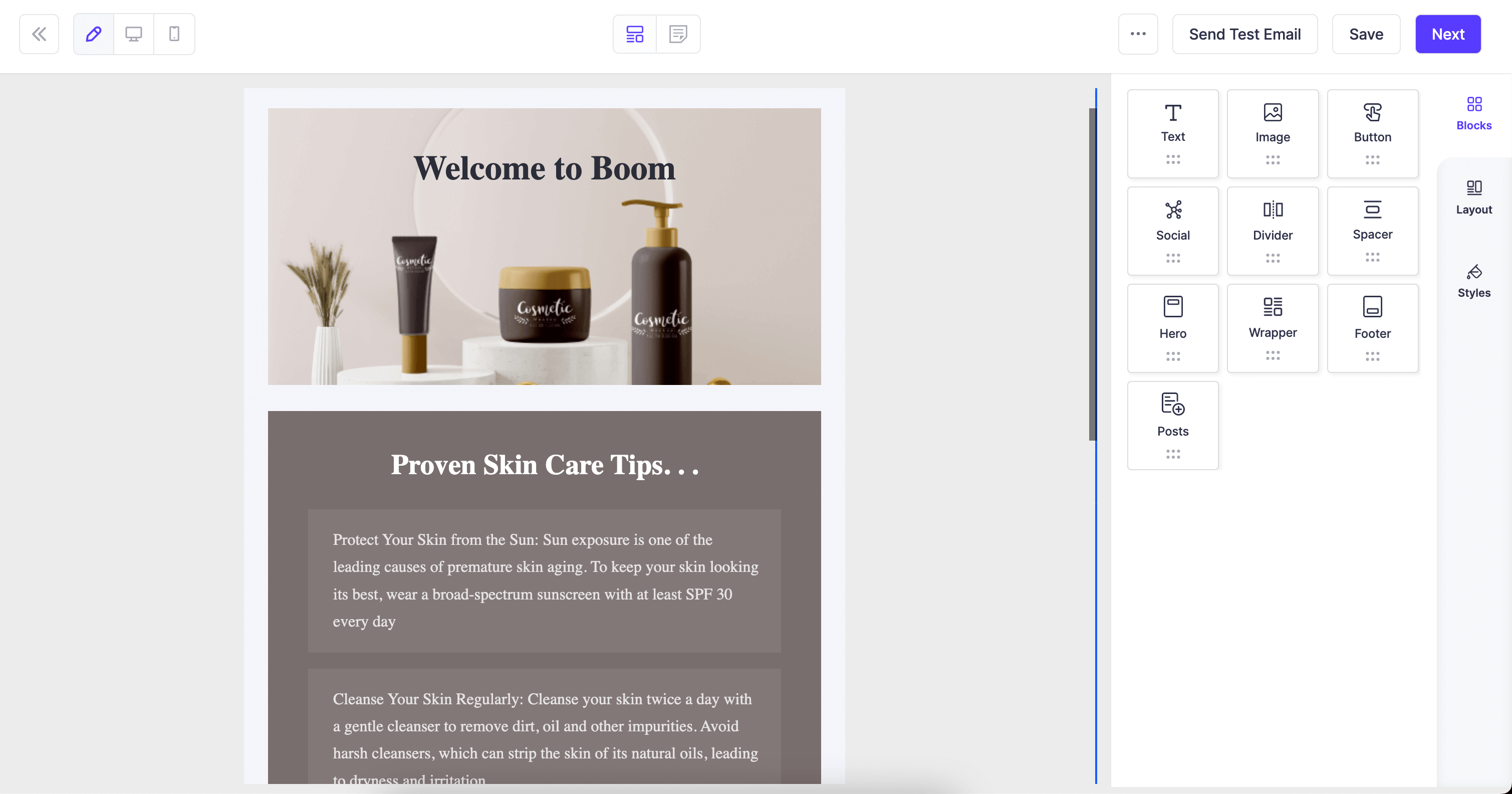Open the Blocks tab
This screenshot has height=794, width=1512.
[x=1474, y=114]
